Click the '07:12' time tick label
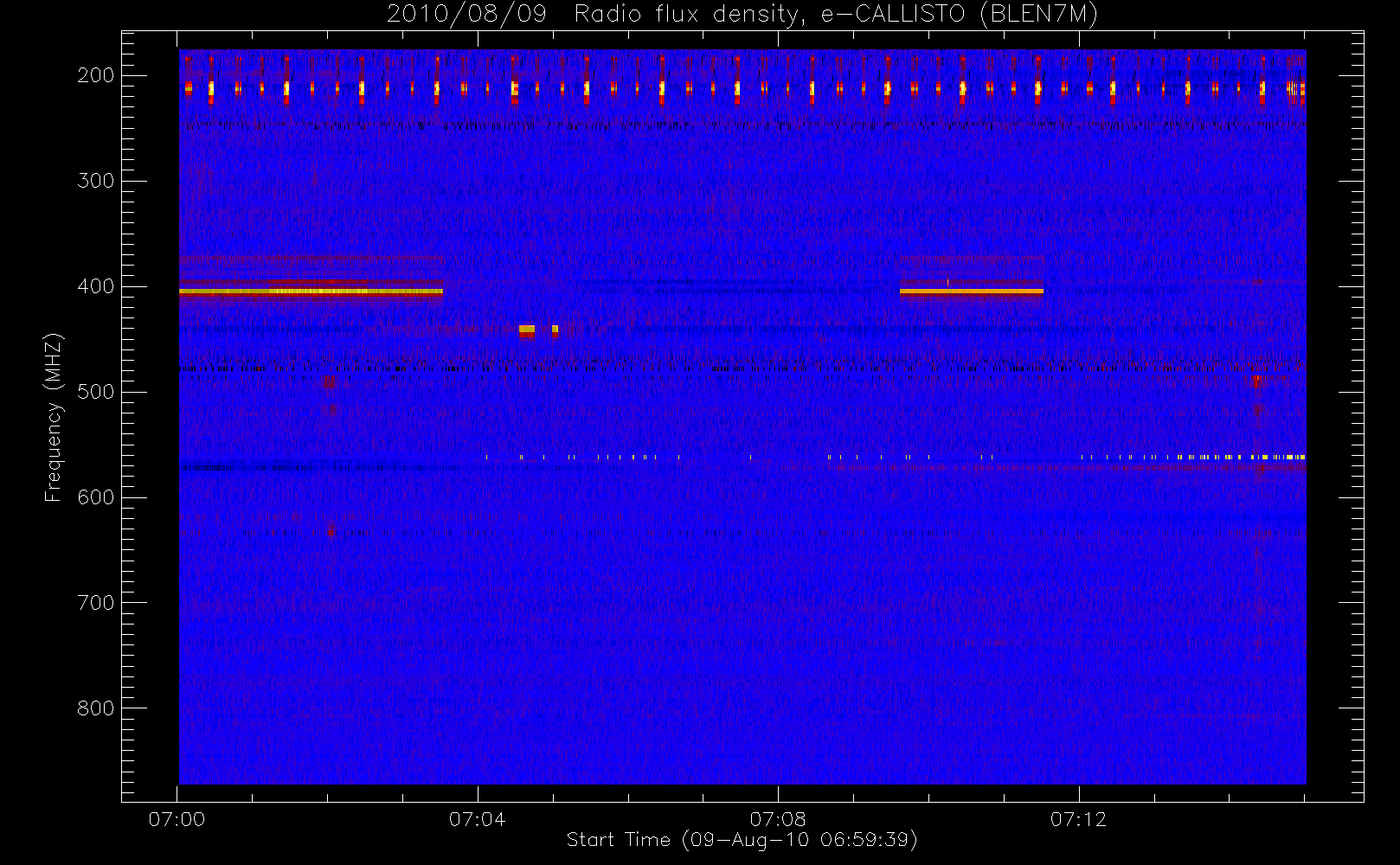Image resolution: width=1400 pixels, height=865 pixels. pyautogui.click(x=1078, y=819)
